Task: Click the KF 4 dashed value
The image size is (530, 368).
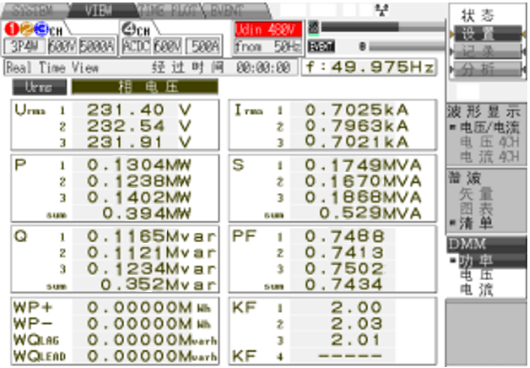Action: coord(350,356)
